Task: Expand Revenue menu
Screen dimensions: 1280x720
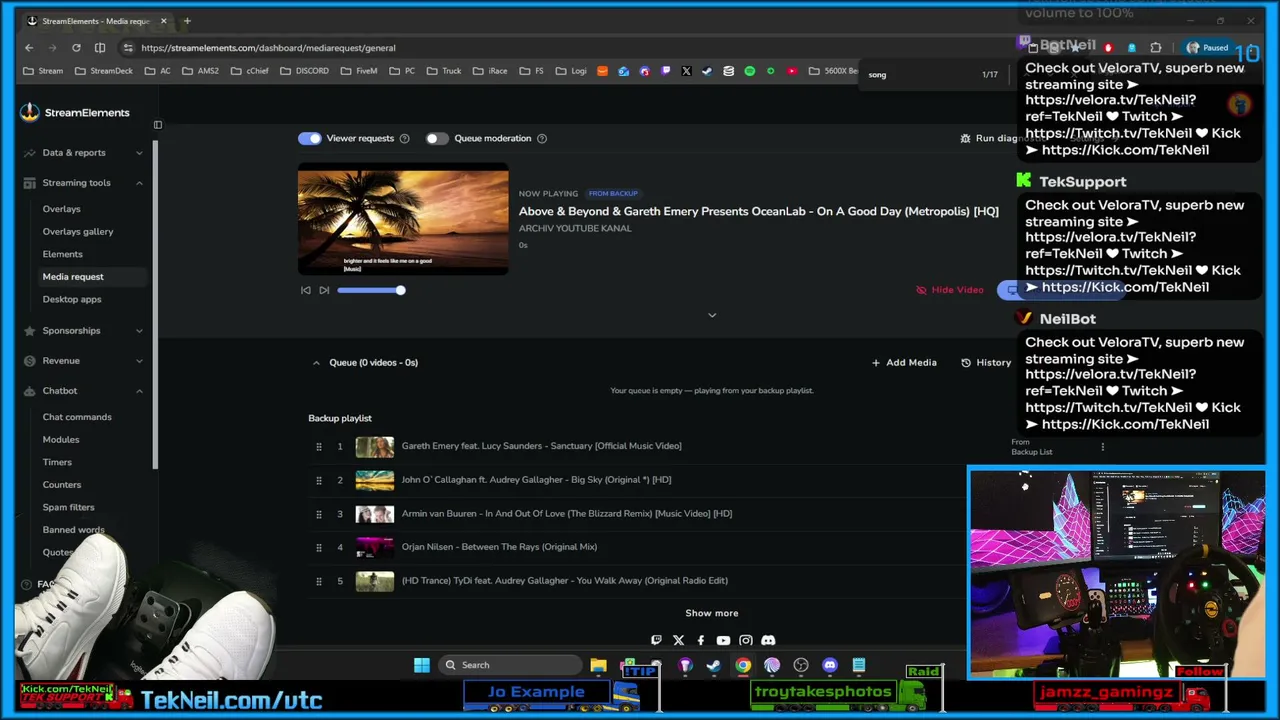Action: 83,361
